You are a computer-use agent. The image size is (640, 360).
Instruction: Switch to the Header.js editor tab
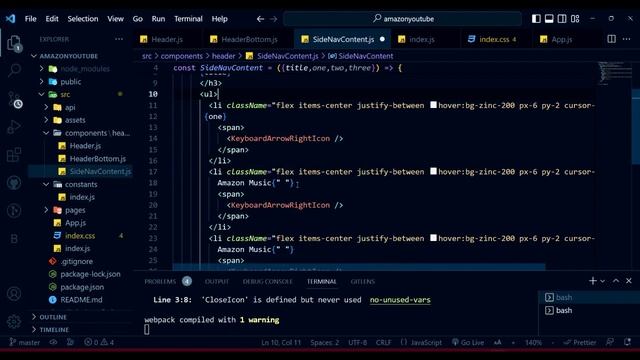[167, 39]
